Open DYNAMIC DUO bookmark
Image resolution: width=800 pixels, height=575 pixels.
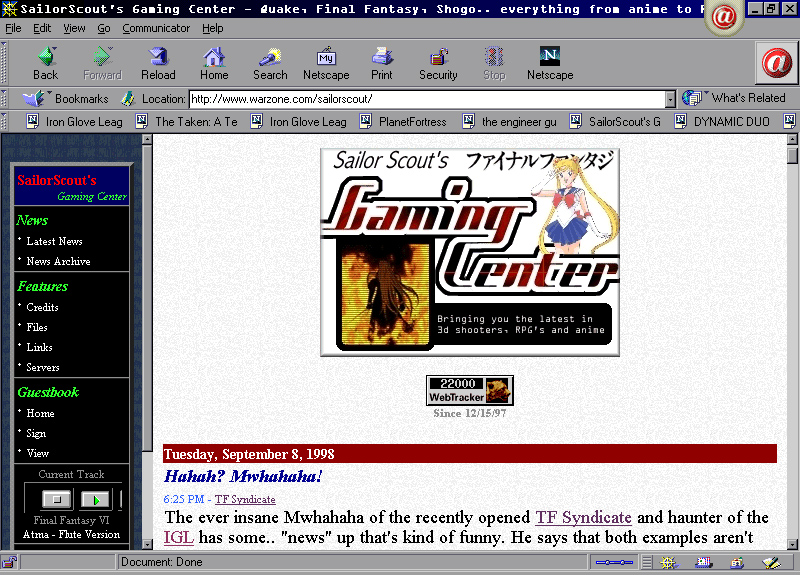click(722, 121)
